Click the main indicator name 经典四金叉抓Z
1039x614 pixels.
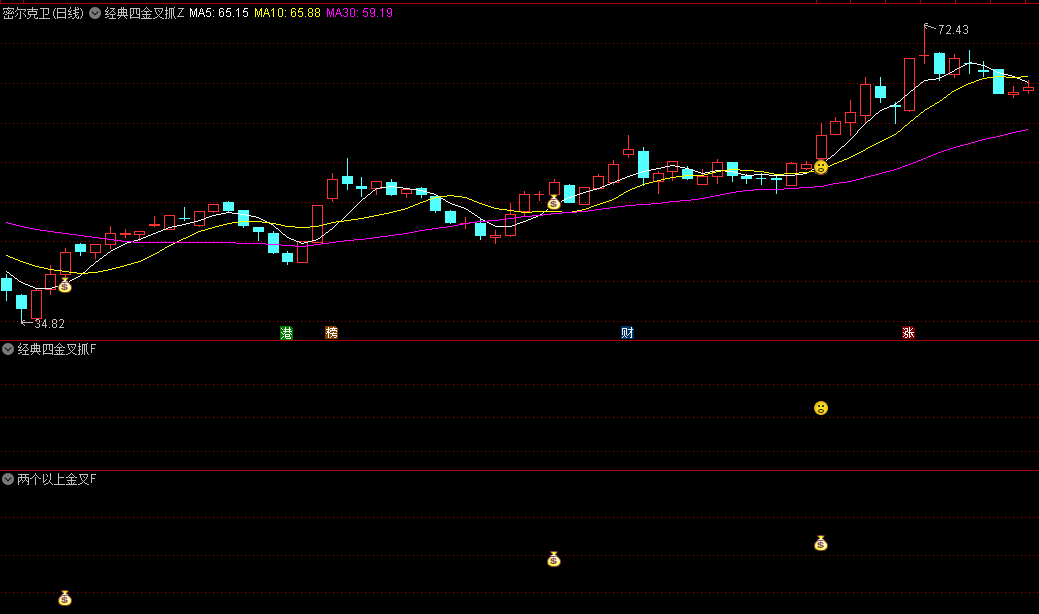[x=144, y=13]
